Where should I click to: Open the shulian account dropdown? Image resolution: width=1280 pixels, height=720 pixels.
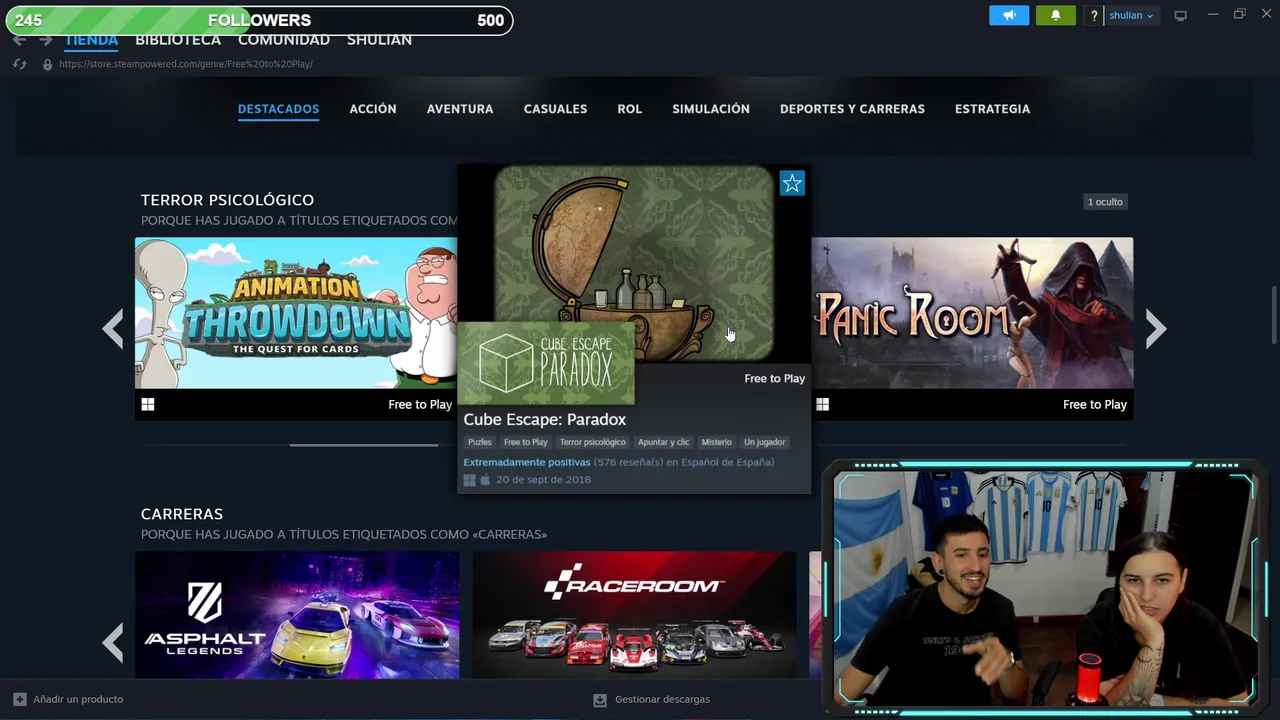(1131, 15)
